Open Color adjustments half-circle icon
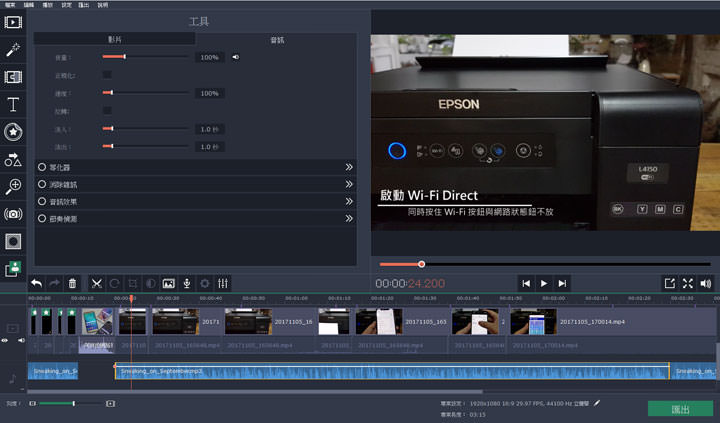 (151, 283)
